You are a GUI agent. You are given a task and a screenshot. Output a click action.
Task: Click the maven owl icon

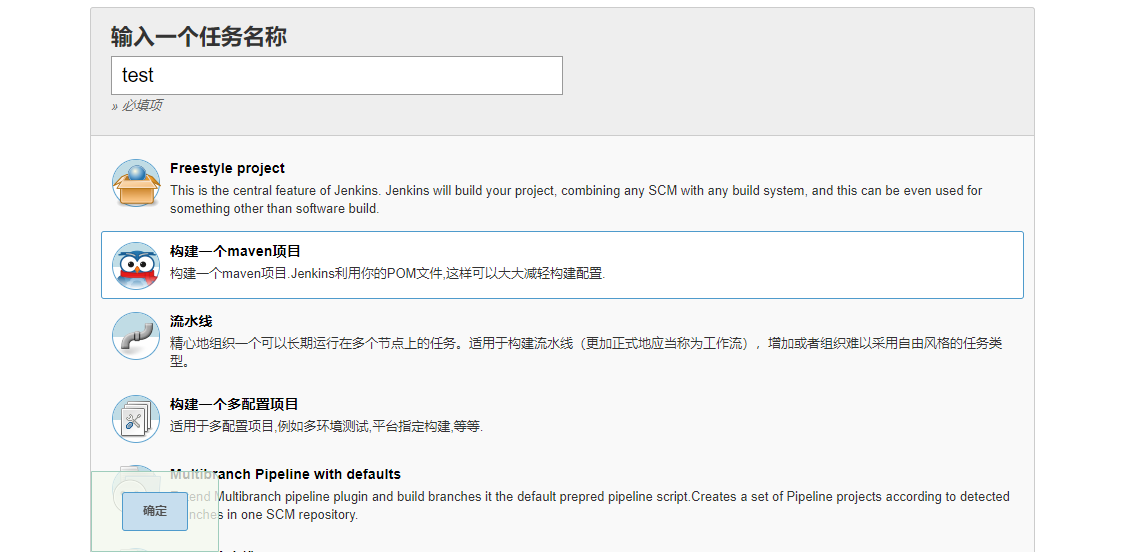(x=135, y=266)
